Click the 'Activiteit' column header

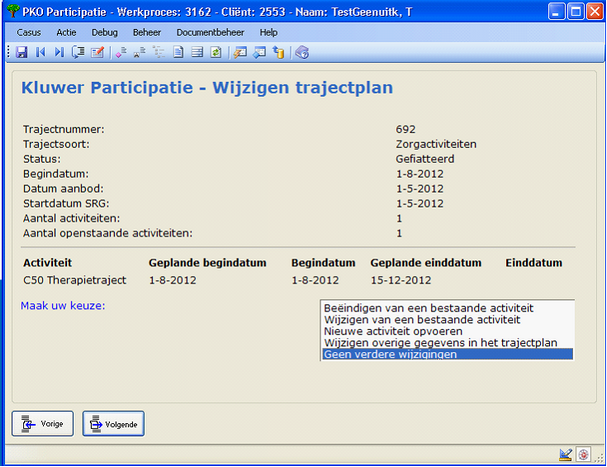pyautogui.click(x=47, y=263)
